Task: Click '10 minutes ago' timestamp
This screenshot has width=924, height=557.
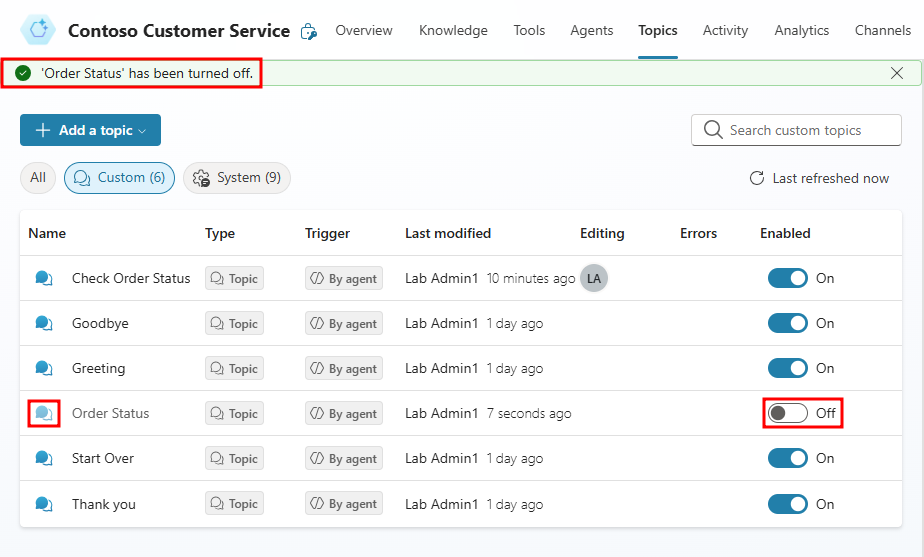Action: tap(530, 278)
